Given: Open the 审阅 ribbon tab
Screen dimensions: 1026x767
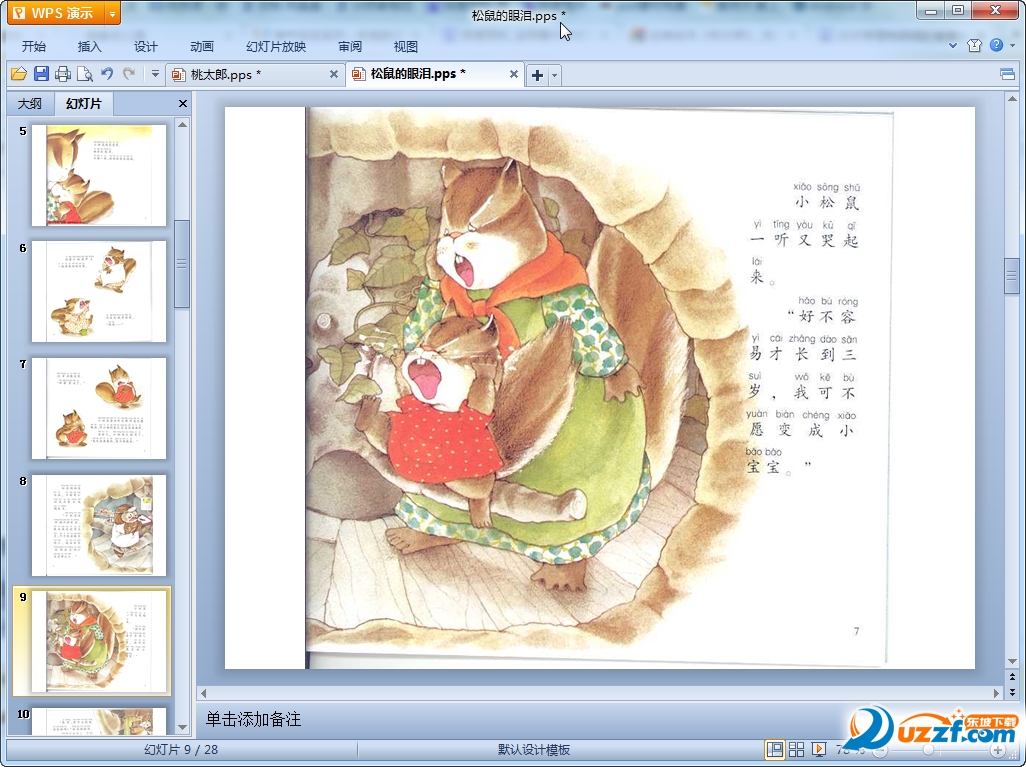Looking at the screenshot, I should click(x=350, y=46).
